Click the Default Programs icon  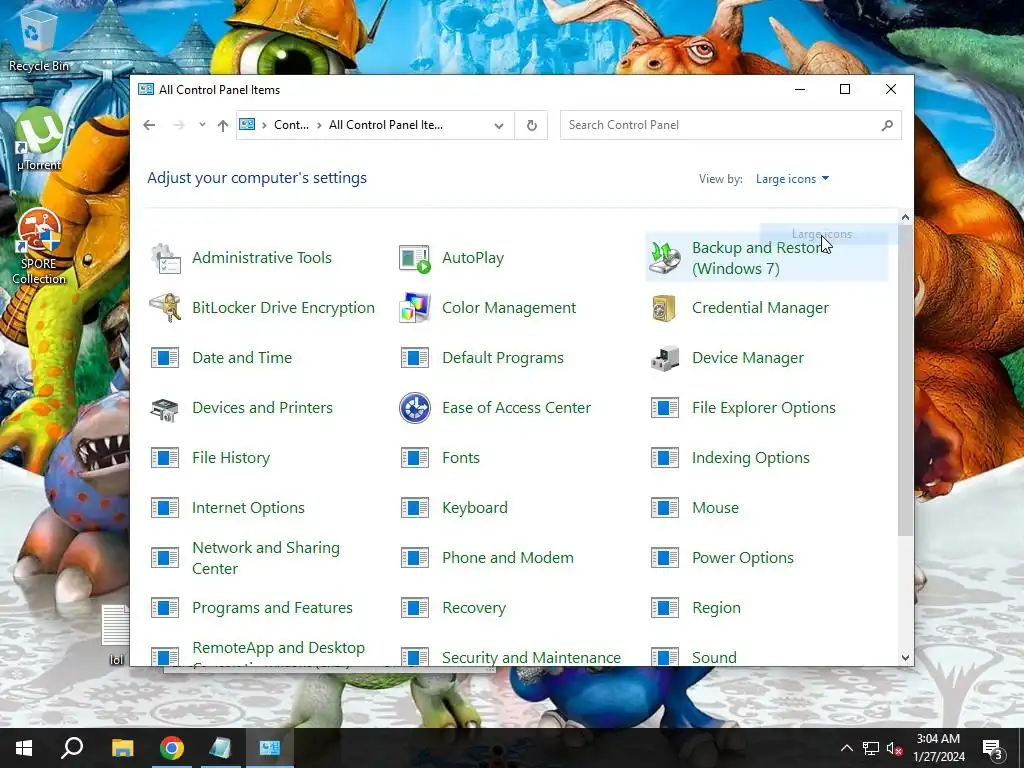click(415, 358)
